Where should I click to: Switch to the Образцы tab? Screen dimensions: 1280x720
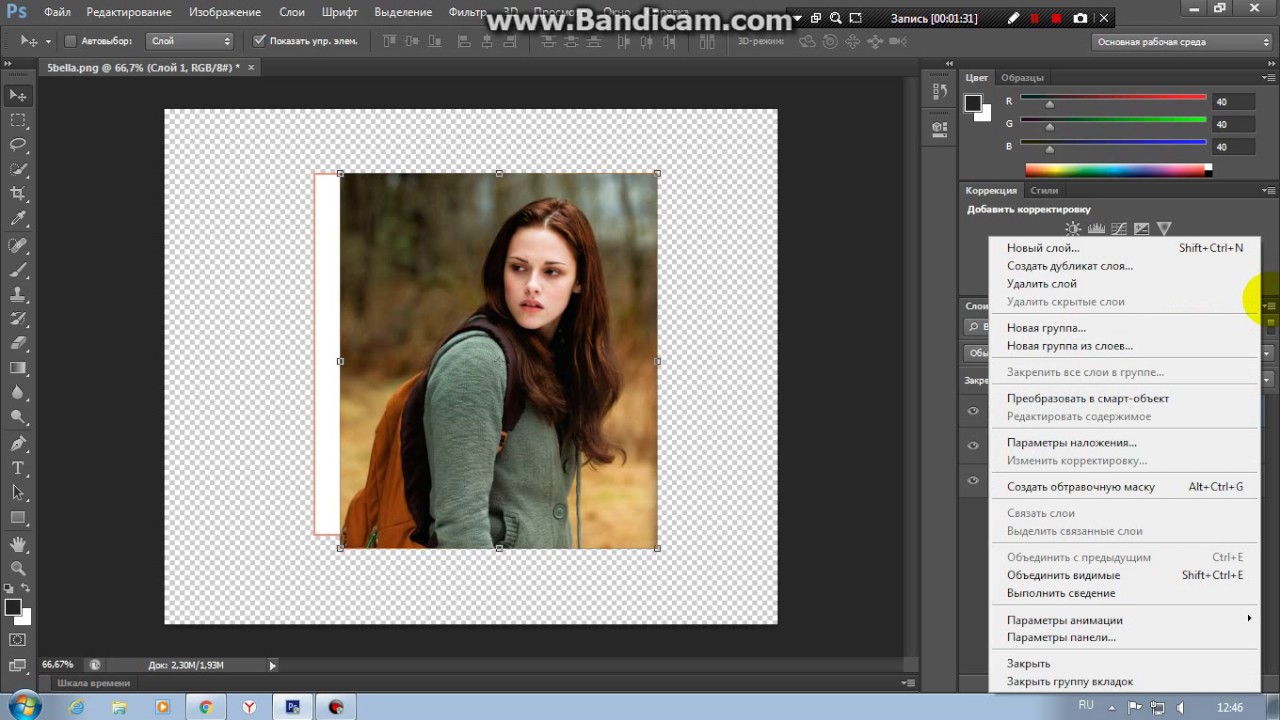tap(1022, 77)
